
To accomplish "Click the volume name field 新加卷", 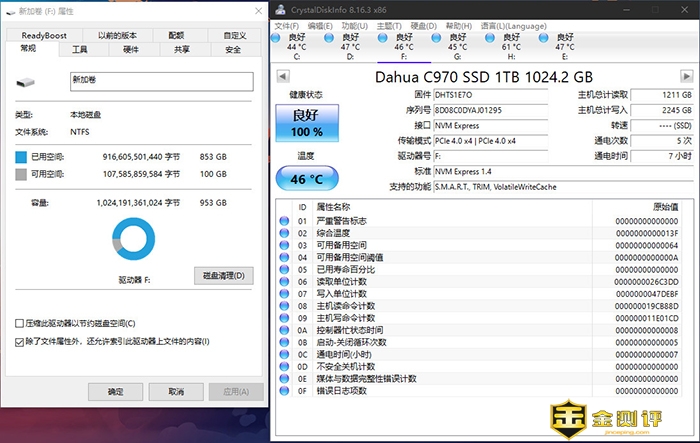I will coord(160,81).
